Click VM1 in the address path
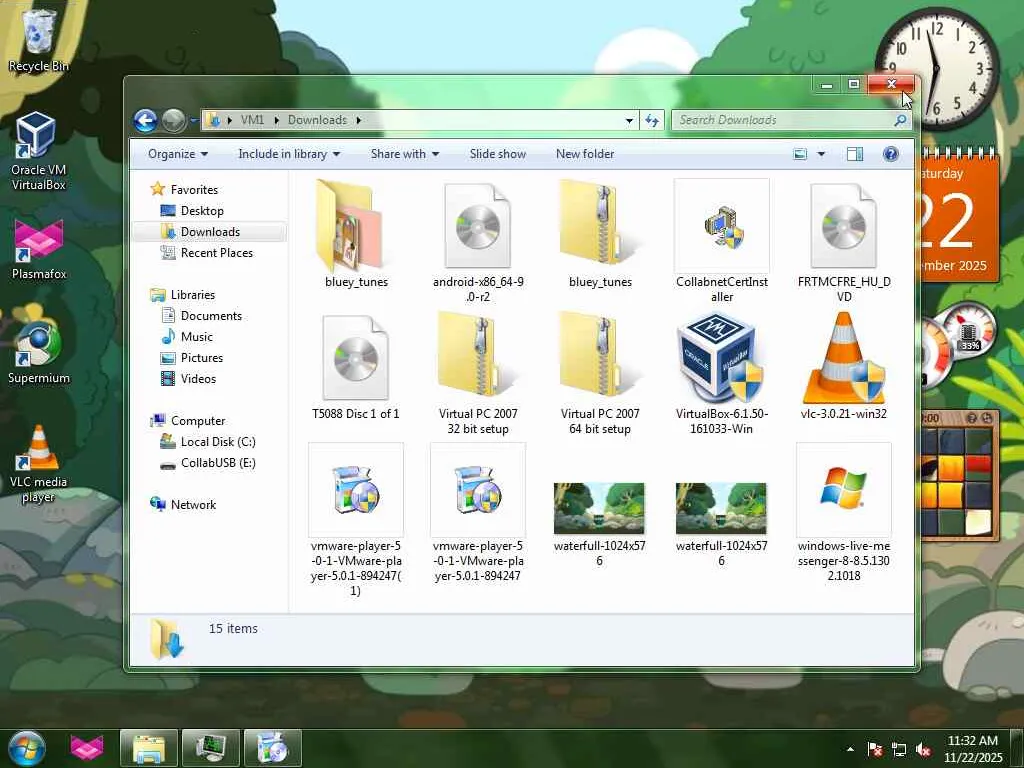Image resolution: width=1024 pixels, height=768 pixels. click(252, 120)
